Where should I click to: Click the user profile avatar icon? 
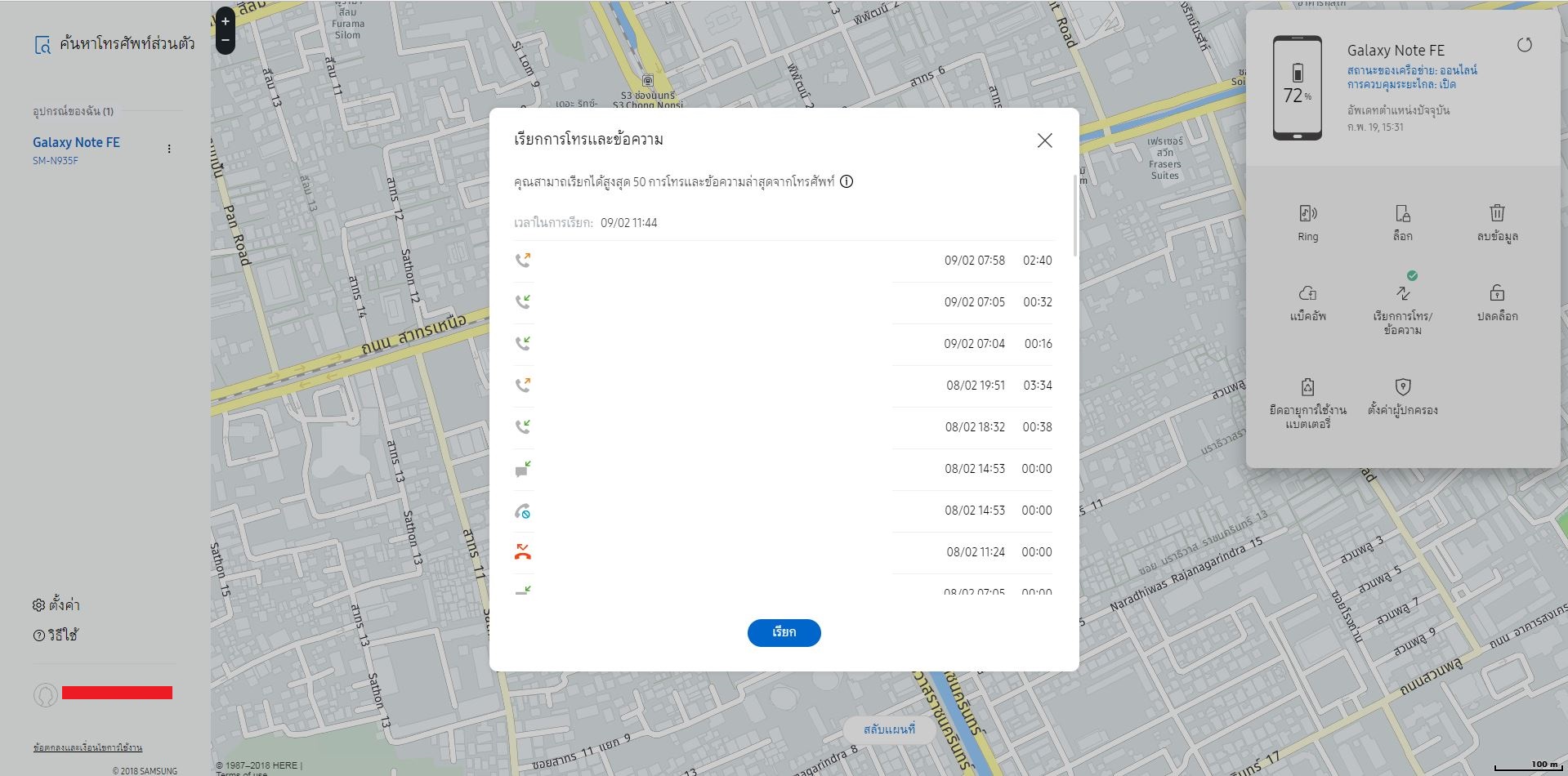click(45, 694)
